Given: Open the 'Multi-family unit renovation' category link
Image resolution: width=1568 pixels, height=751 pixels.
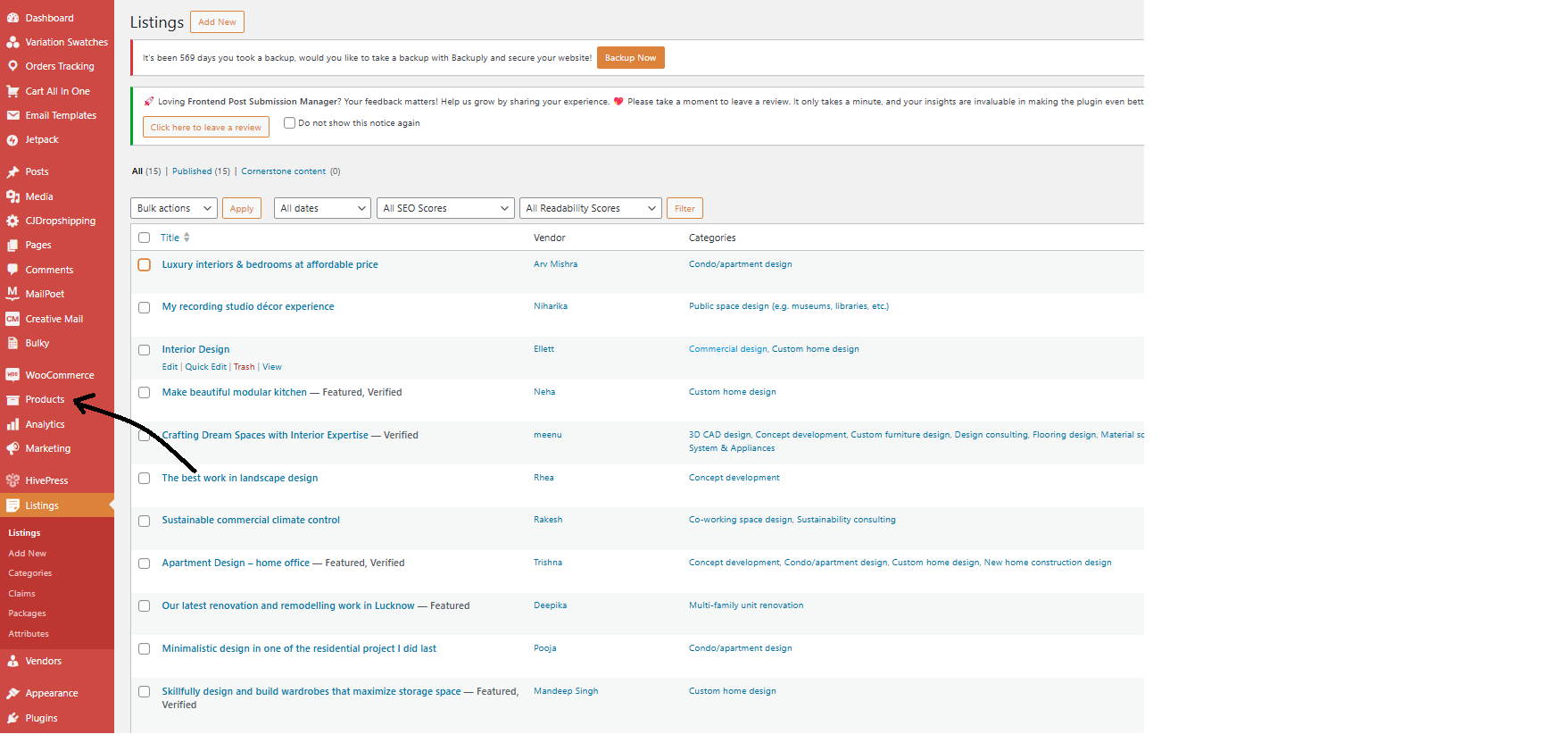Looking at the screenshot, I should 746,605.
